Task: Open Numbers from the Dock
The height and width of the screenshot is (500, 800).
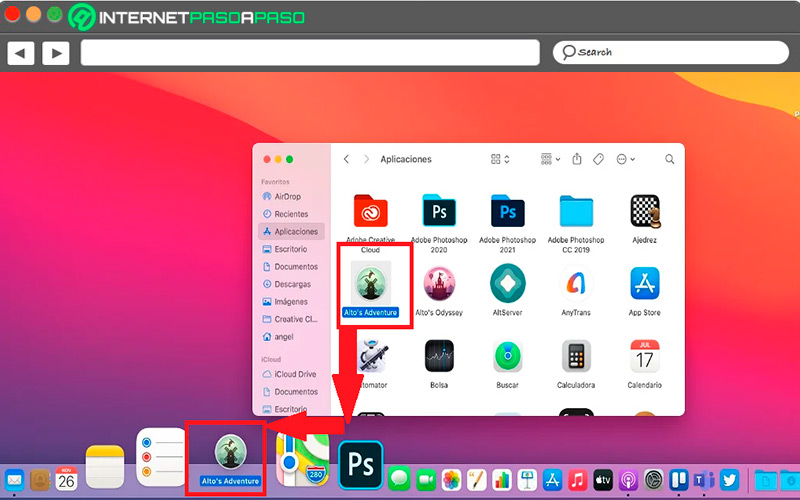Action: (x=502, y=480)
